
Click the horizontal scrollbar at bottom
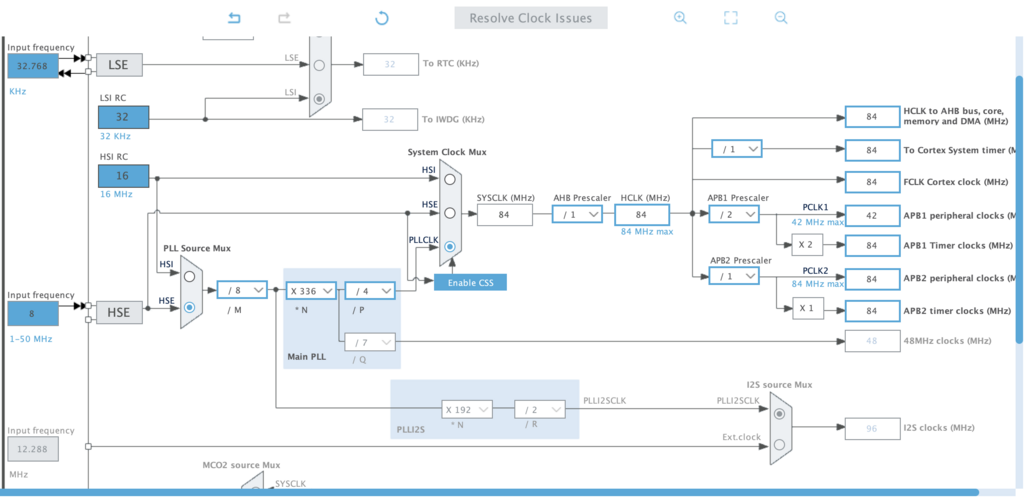click(x=500, y=492)
